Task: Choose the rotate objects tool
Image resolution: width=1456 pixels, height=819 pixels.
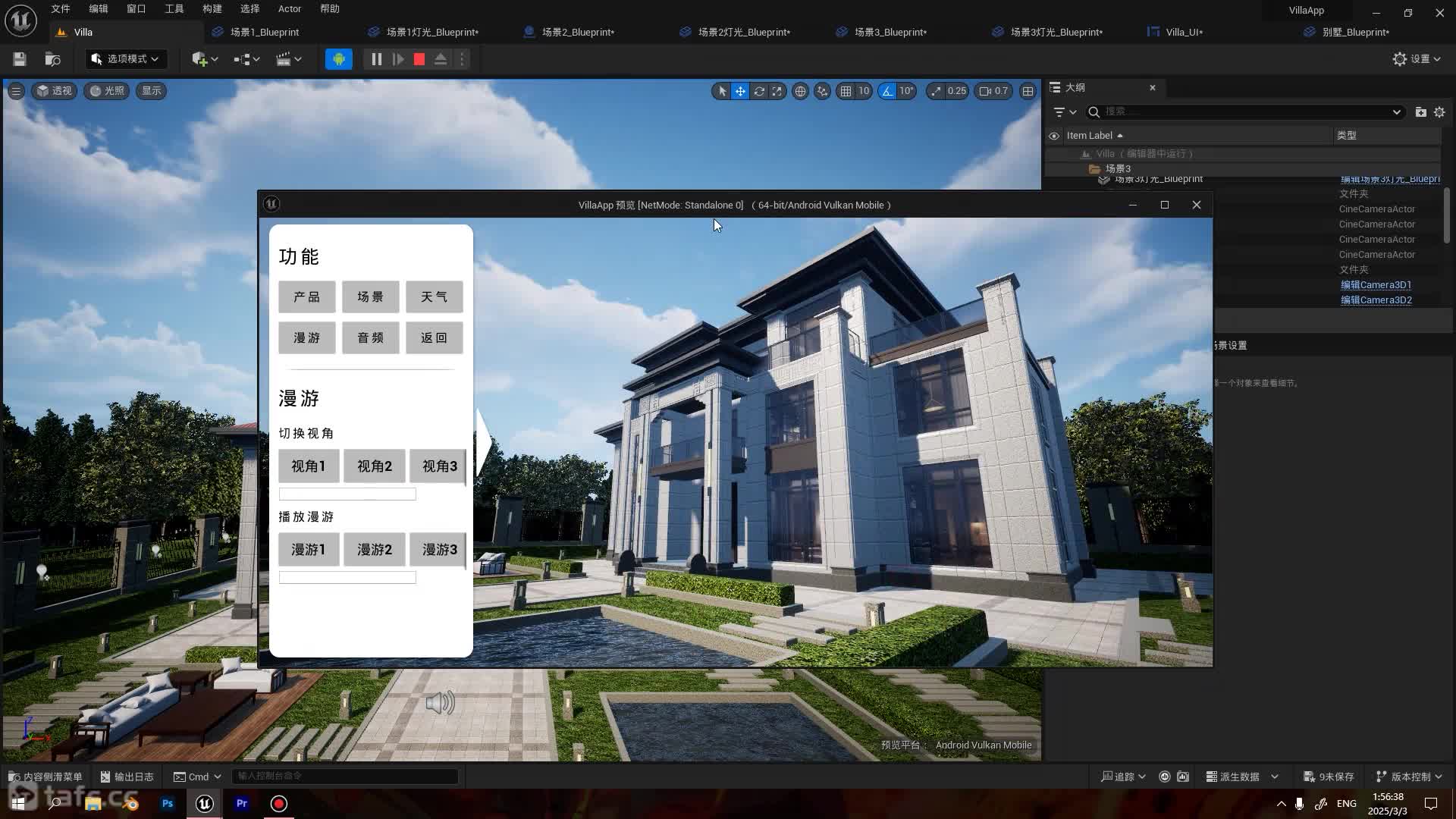Action: tap(759, 91)
